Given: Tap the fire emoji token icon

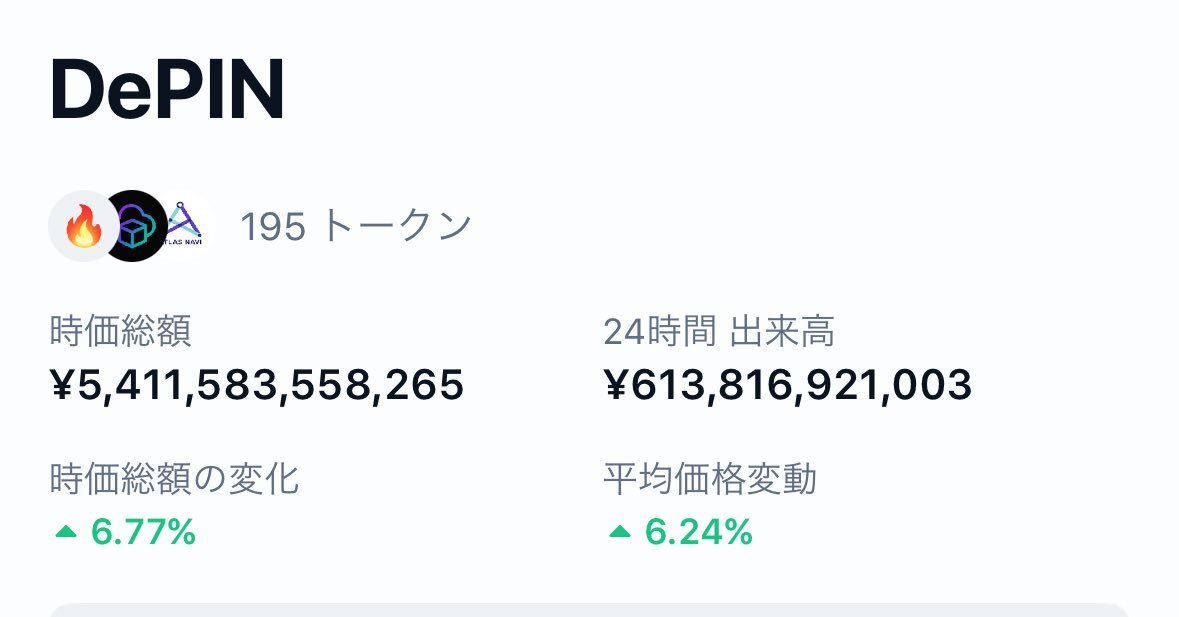Looking at the screenshot, I should tap(83, 226).
